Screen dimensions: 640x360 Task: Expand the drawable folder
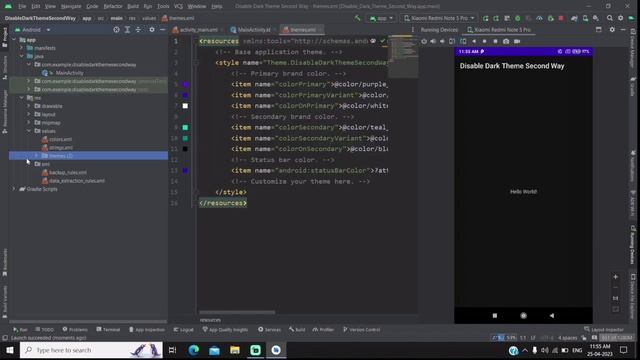(x=29, y=106)
